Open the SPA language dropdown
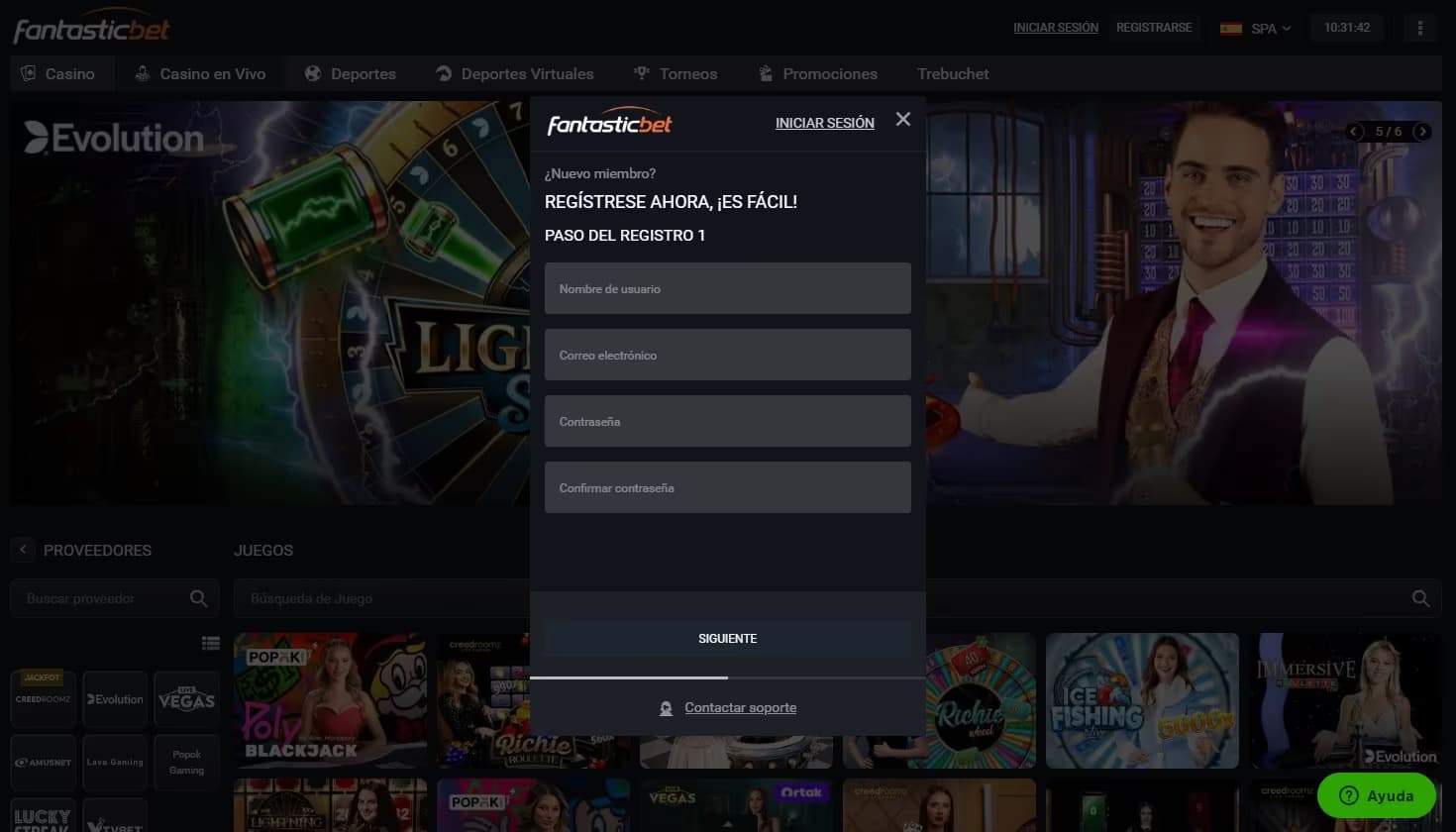1456x832 pixels. pos(1256,29)
